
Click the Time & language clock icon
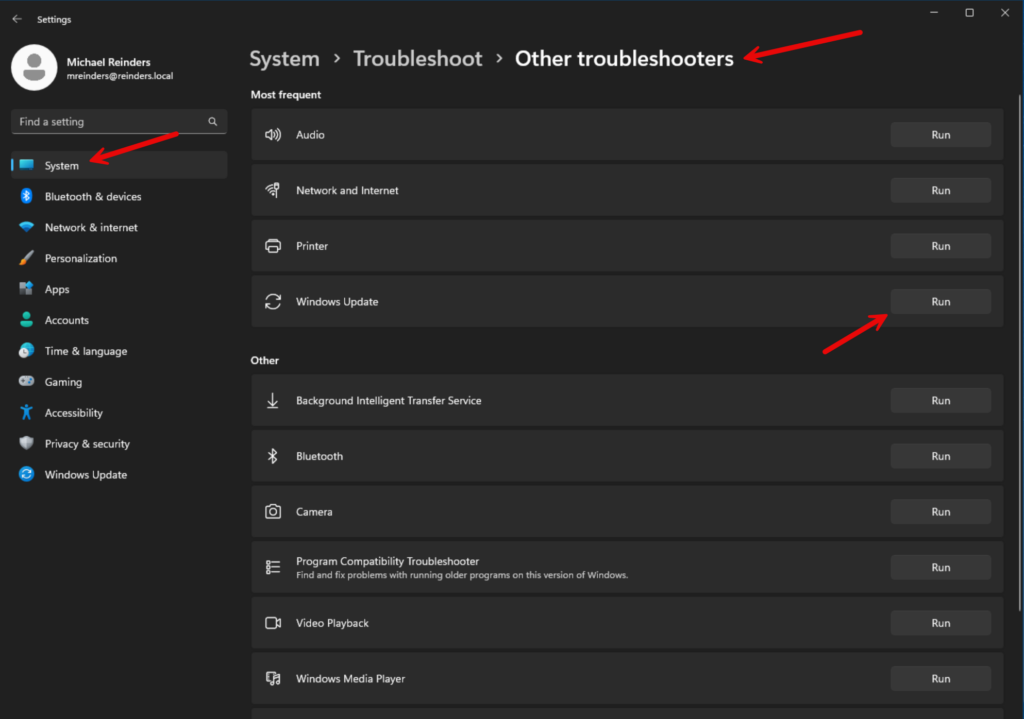tap(26, 351)
